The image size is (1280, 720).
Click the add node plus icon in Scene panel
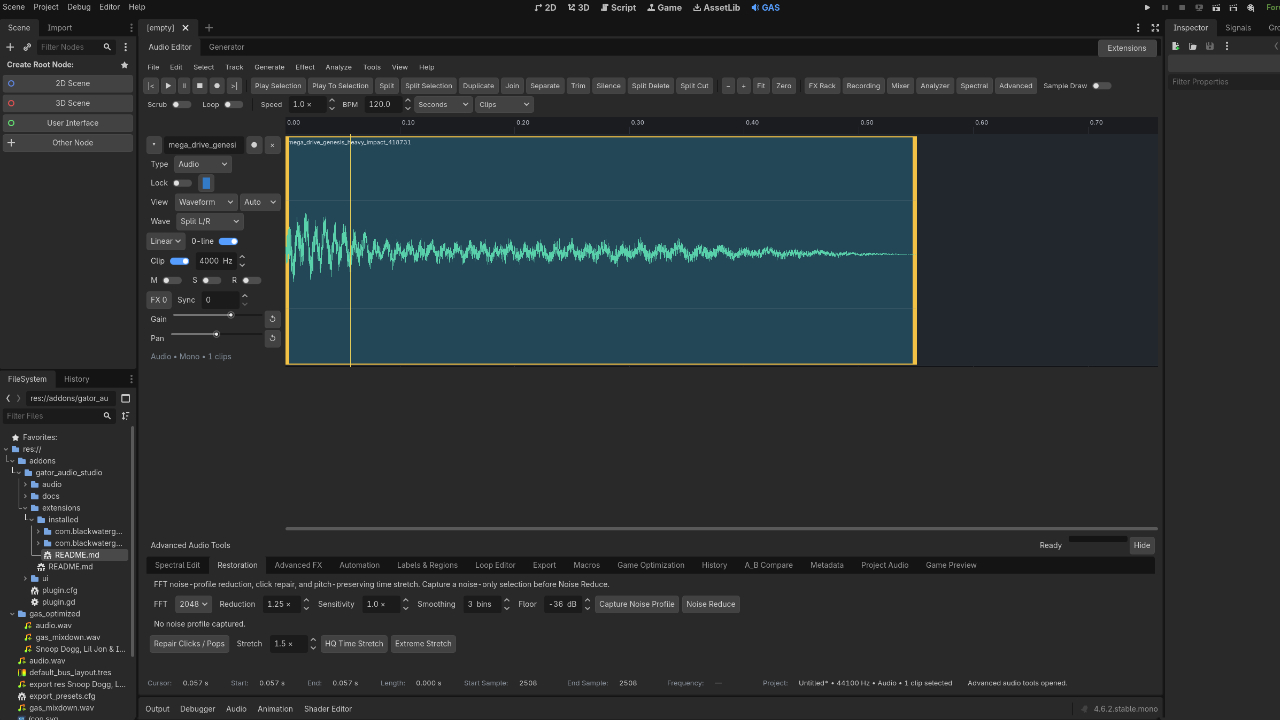(11, 47)
